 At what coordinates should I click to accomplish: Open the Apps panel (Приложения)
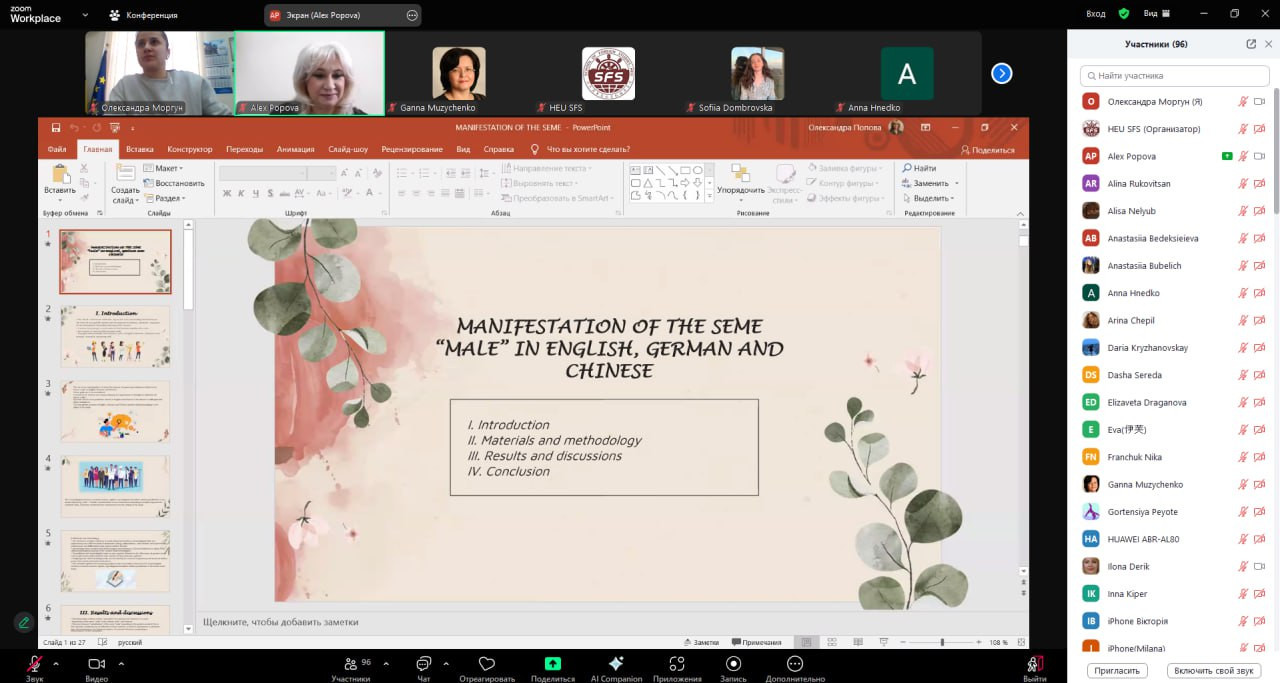click(x=677, y=664)
